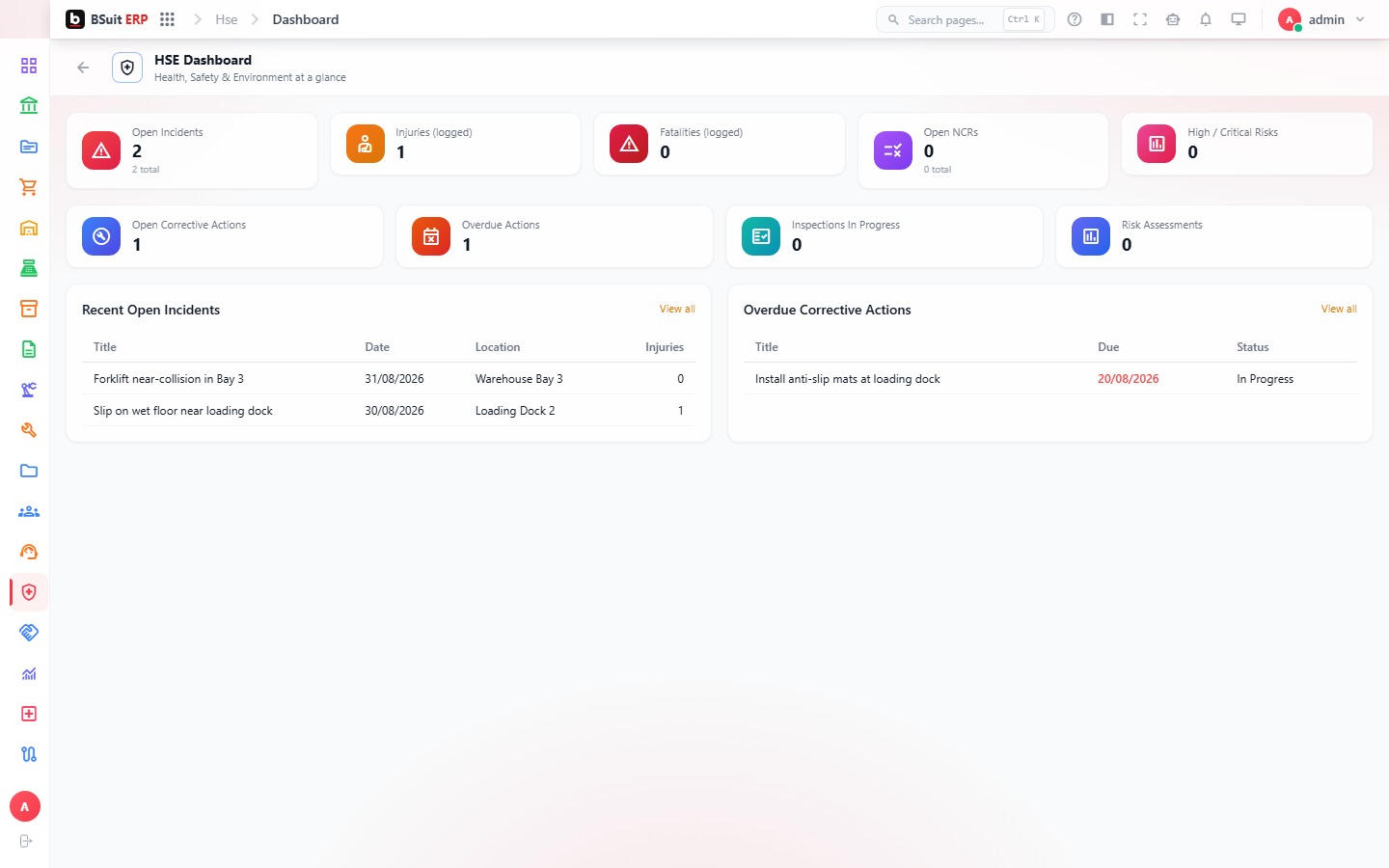This screenshot has width=1389, height=868.
Task: Open the dashboard grid icon in sidebar
Action: [x=29, y=66]
